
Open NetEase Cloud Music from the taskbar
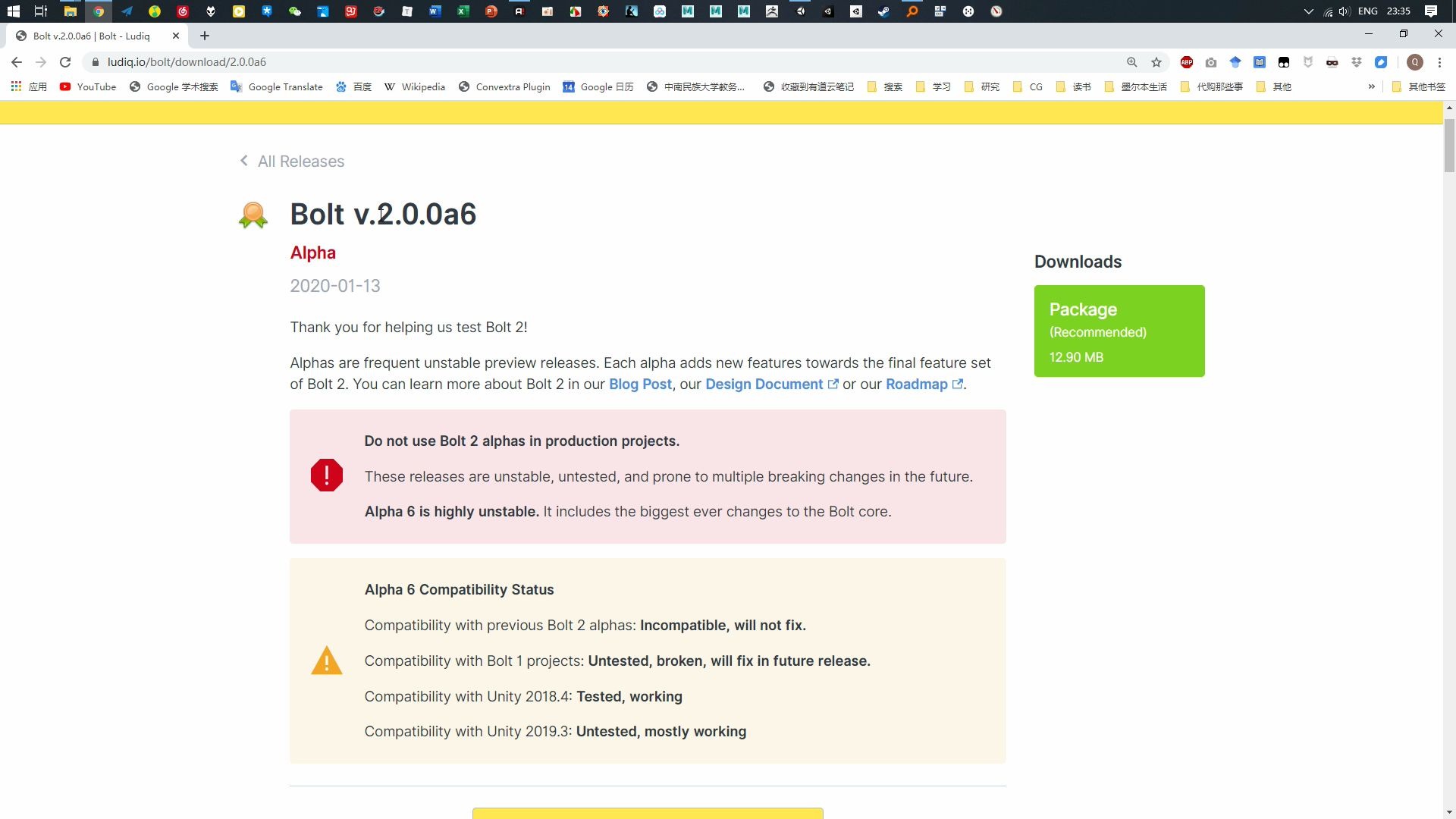(183, 11)
